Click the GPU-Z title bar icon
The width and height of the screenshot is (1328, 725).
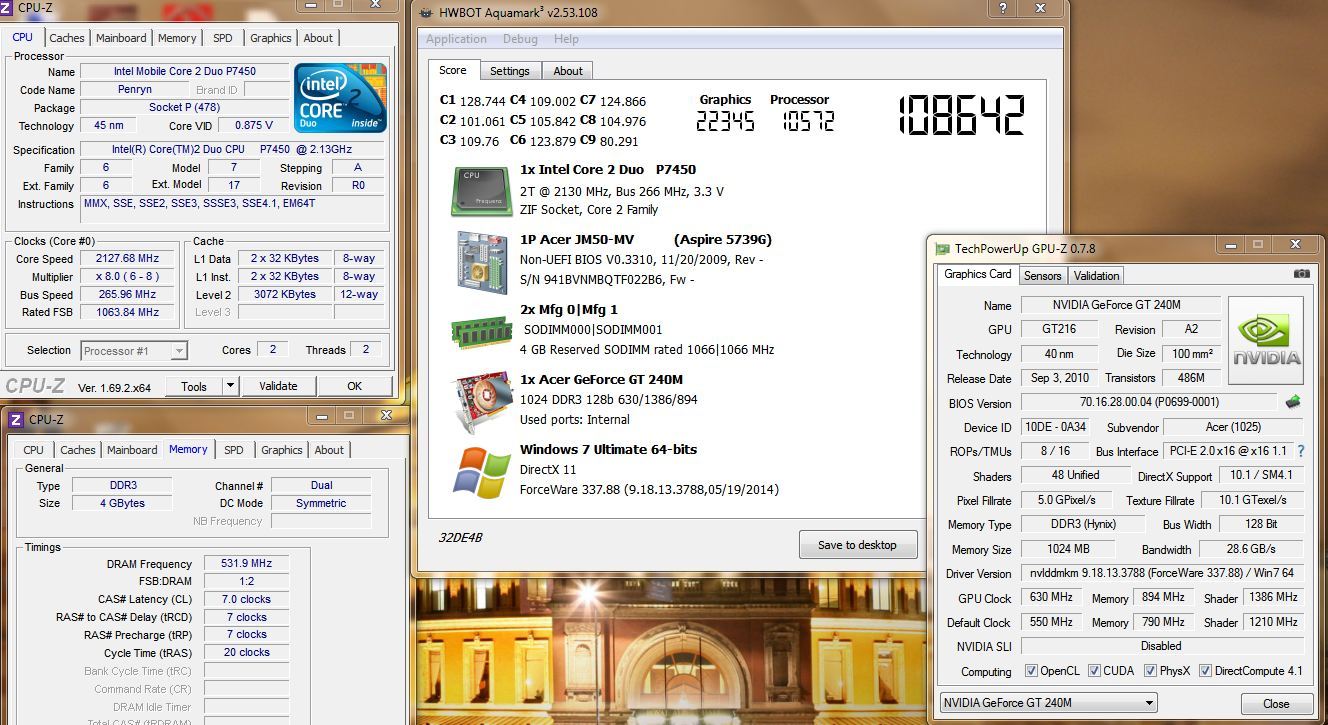(941, 248)
